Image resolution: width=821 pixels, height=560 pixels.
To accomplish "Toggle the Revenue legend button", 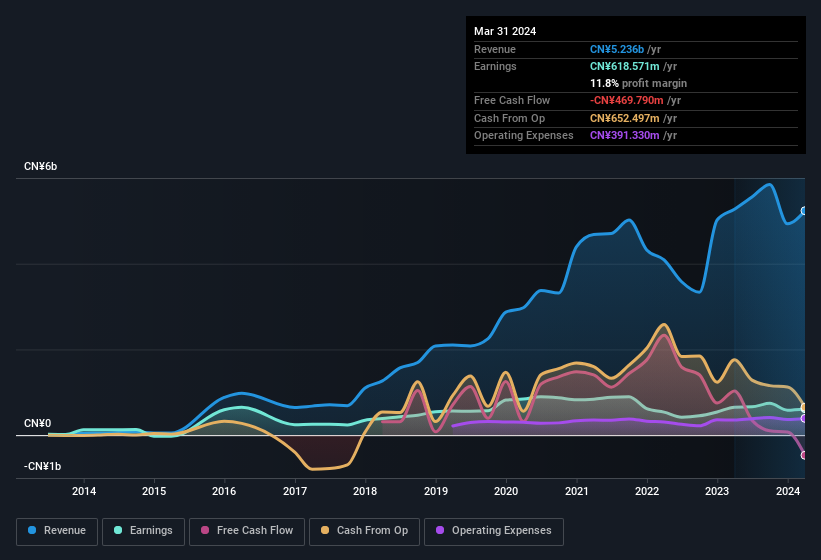I will 57,531.
